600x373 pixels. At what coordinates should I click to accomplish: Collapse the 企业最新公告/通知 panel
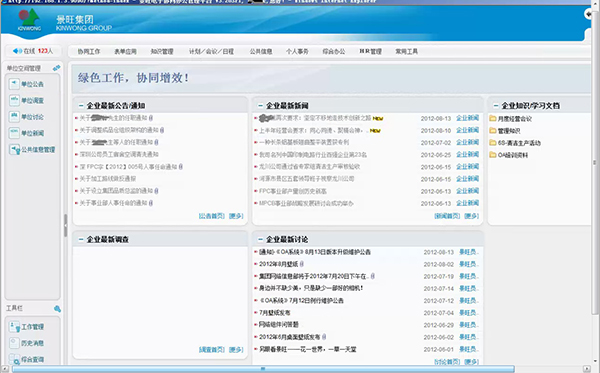coord(81,106)
